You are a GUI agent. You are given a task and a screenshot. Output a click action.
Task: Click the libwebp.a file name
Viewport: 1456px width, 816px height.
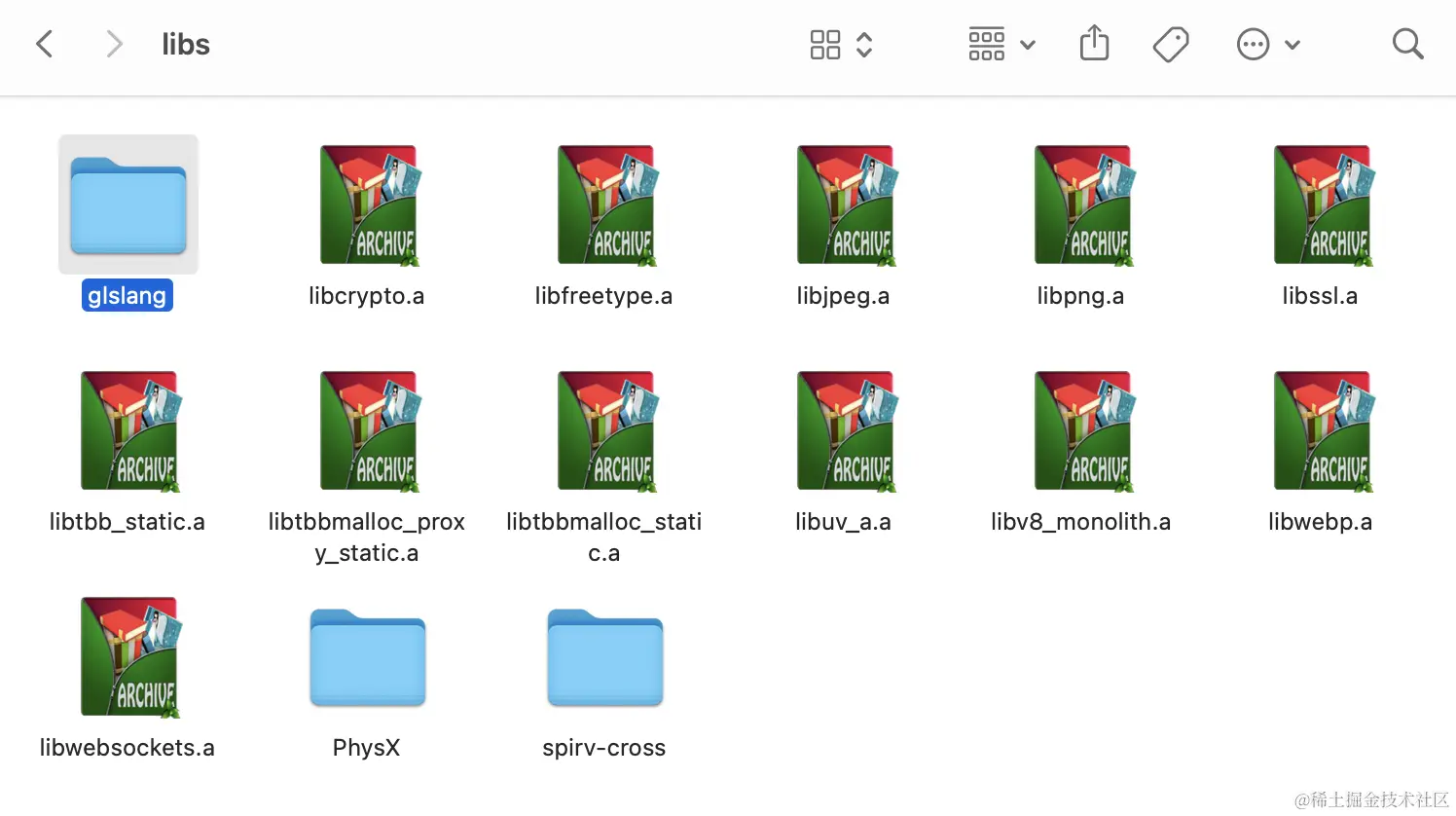click(x=1320, y=522)
